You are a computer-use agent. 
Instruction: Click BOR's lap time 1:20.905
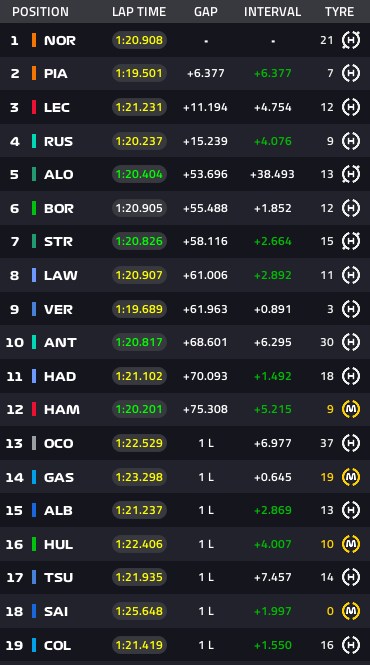139,208
